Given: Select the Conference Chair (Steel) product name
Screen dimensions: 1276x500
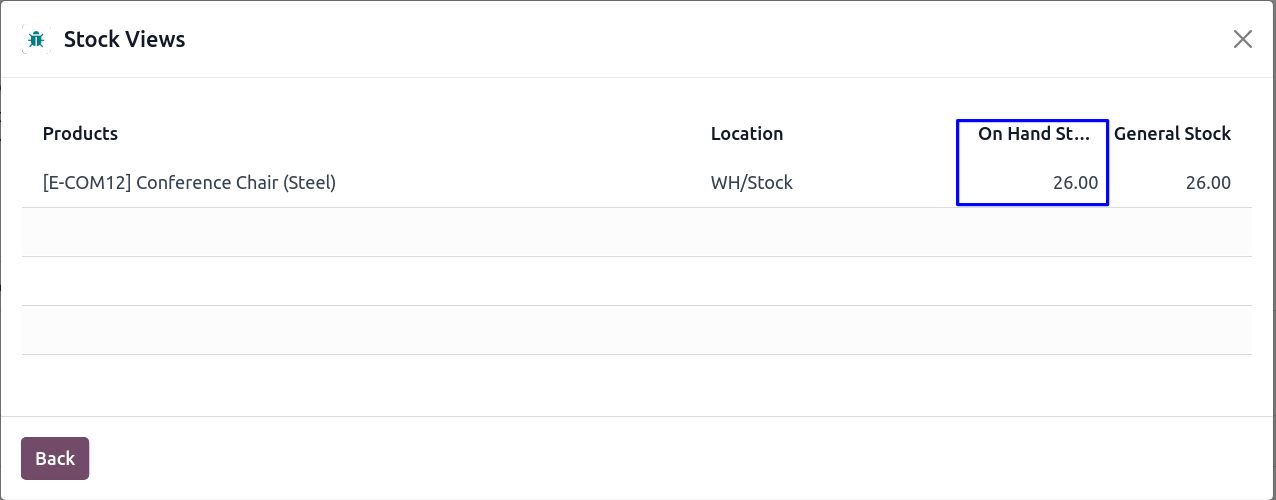Looking at the screenshot, I should (236, 183).
